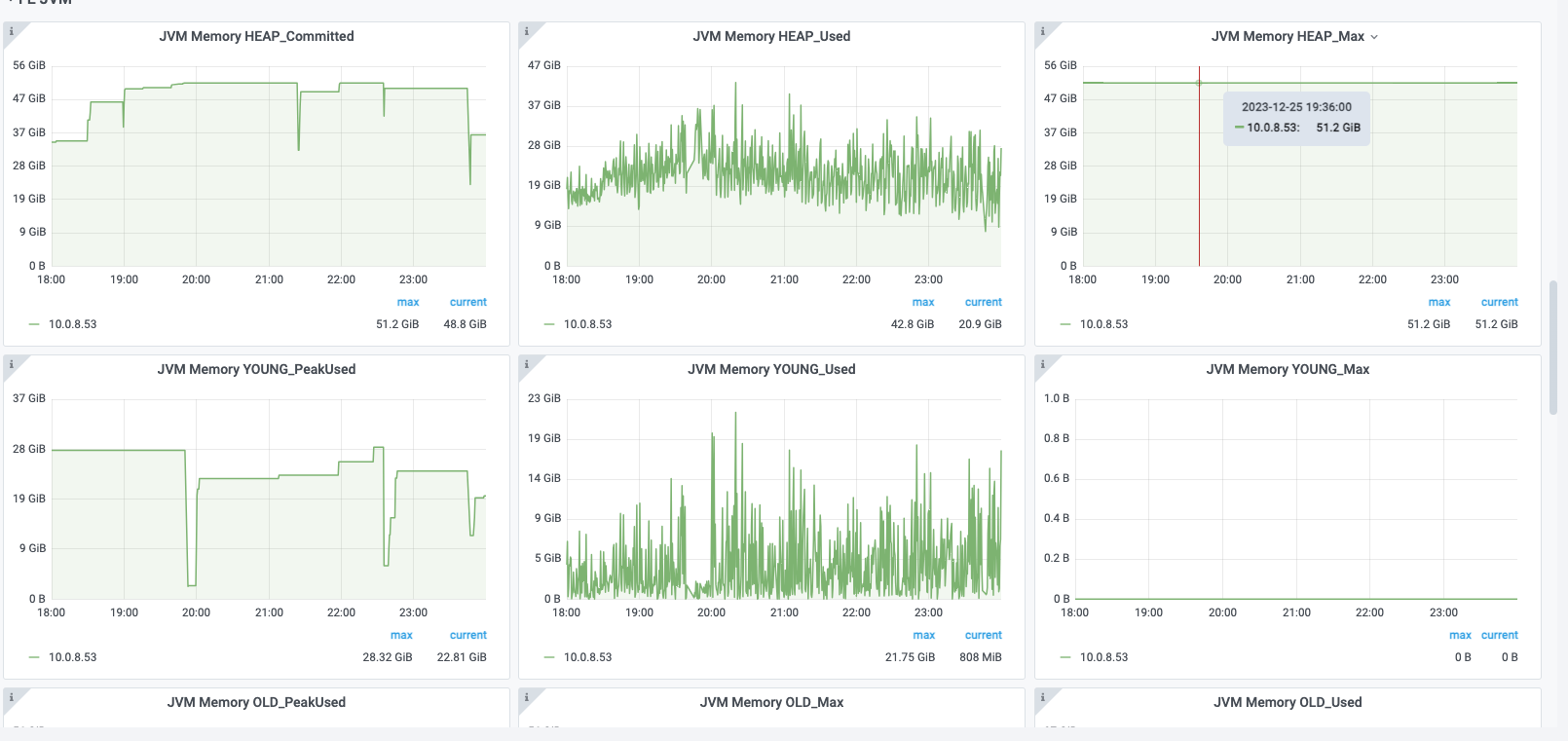This screenshot has height=741, width=1568.
Task: Open color picker for HEAP_Used series line
Action: (x=549, y=324)
